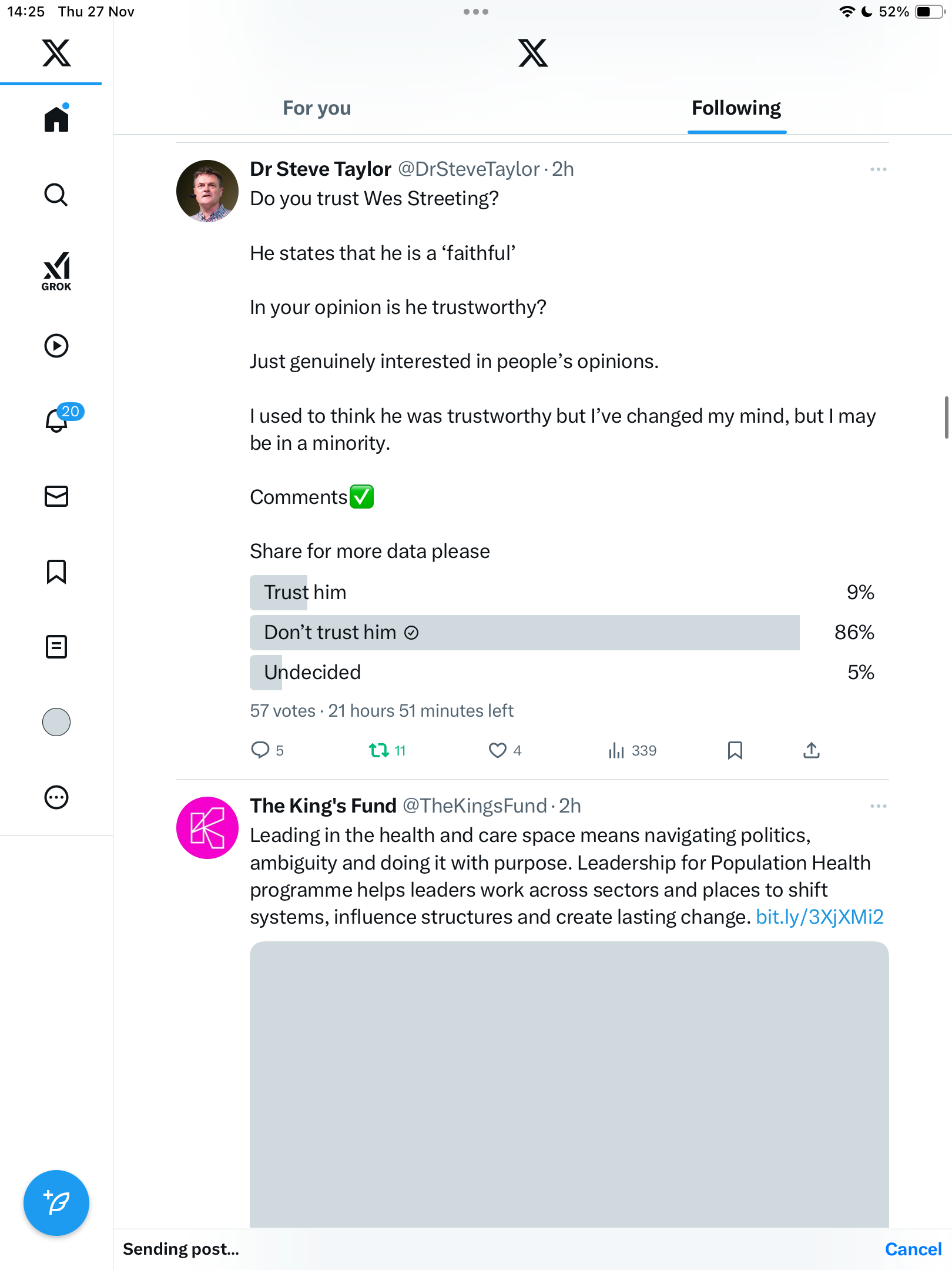Image resolution: width=952 pixels, height=1270 pixels.
Task: Cancel the sending post
Action: pos(913,1249)
